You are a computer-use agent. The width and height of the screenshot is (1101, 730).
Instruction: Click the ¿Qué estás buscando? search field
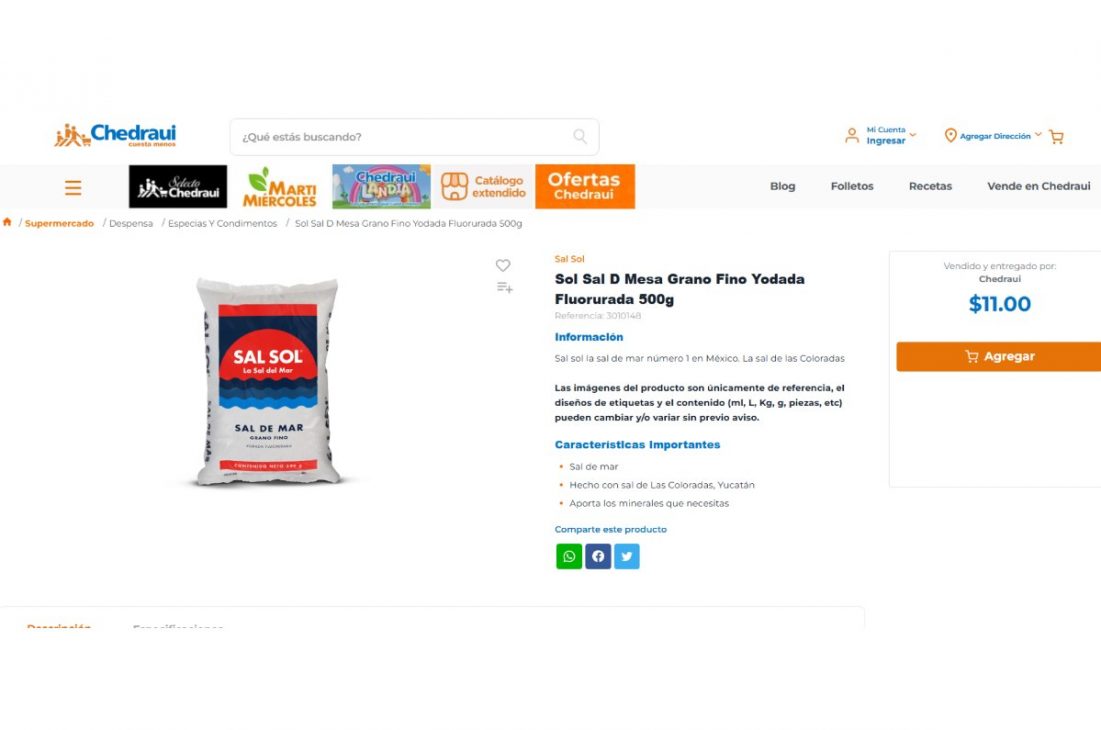[x=414, y=137]
